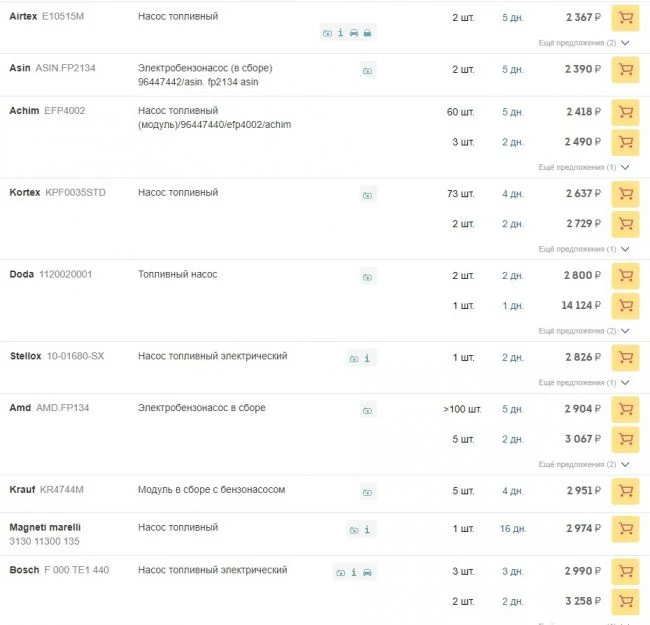Image resolution: width=650 pixels, height=625 pixels.
Task: Add the 14 124 ₽ Doda offer to cart
Action: (x=625, y=305)
